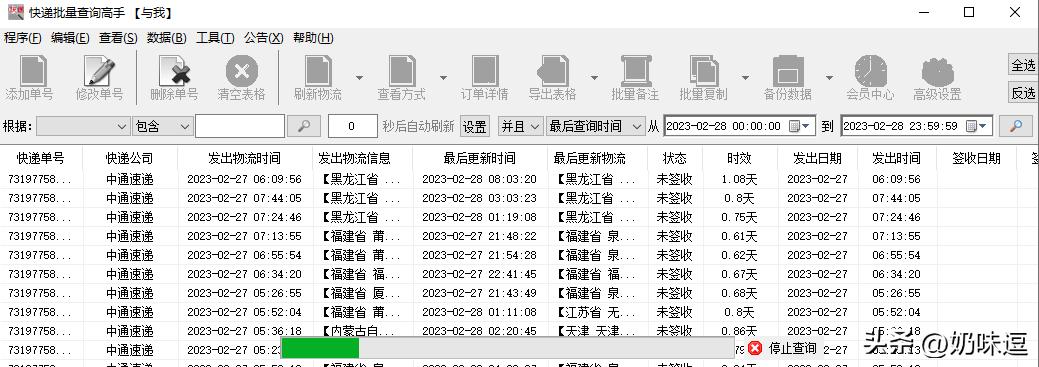The width and height of the screenshot is (1039, 367).
Task: Click the 添加单号 toolbar icon
Action: 33,71
